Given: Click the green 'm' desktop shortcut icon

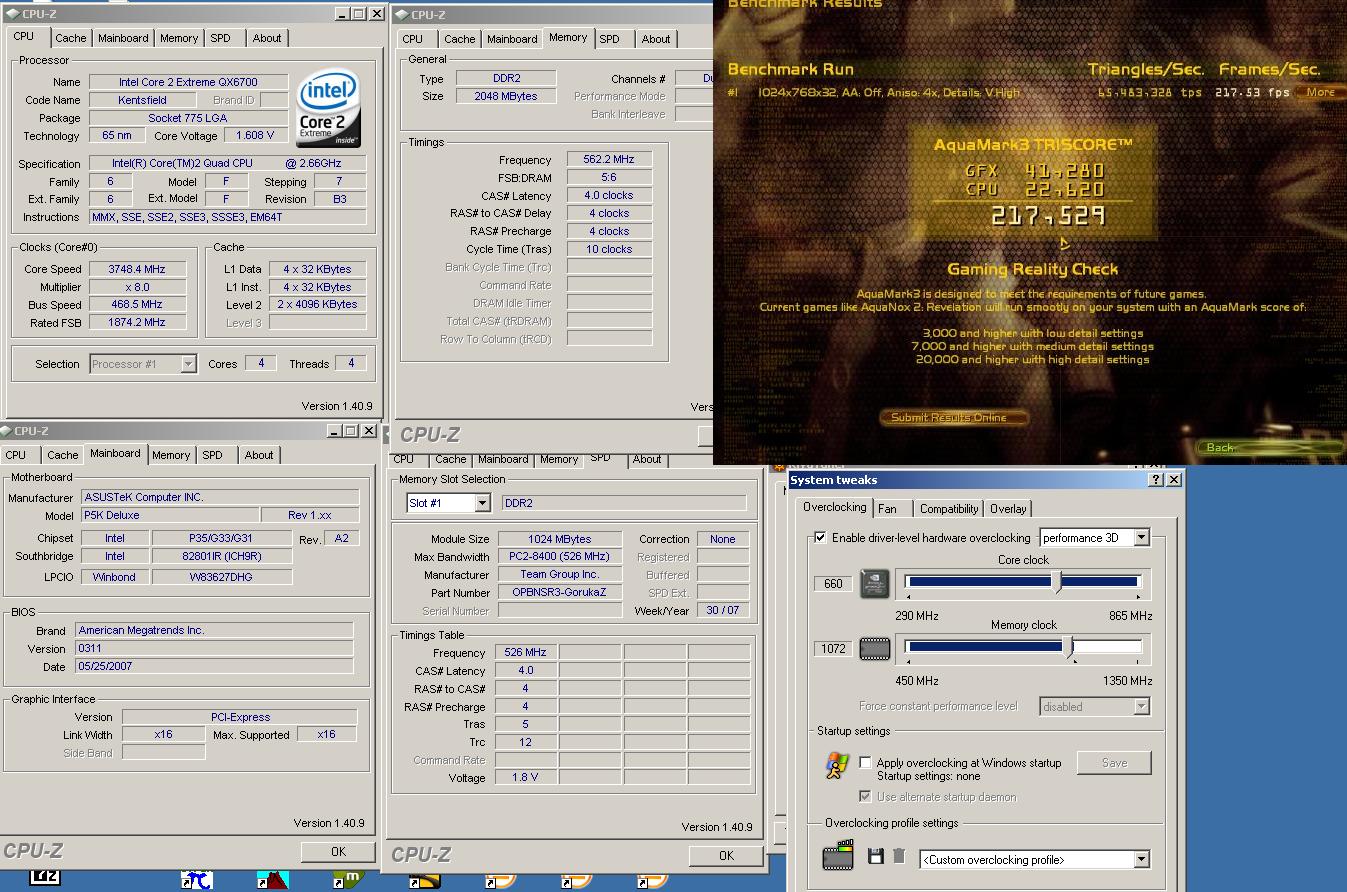Looking at the screenshot, I should pos(347,879).
